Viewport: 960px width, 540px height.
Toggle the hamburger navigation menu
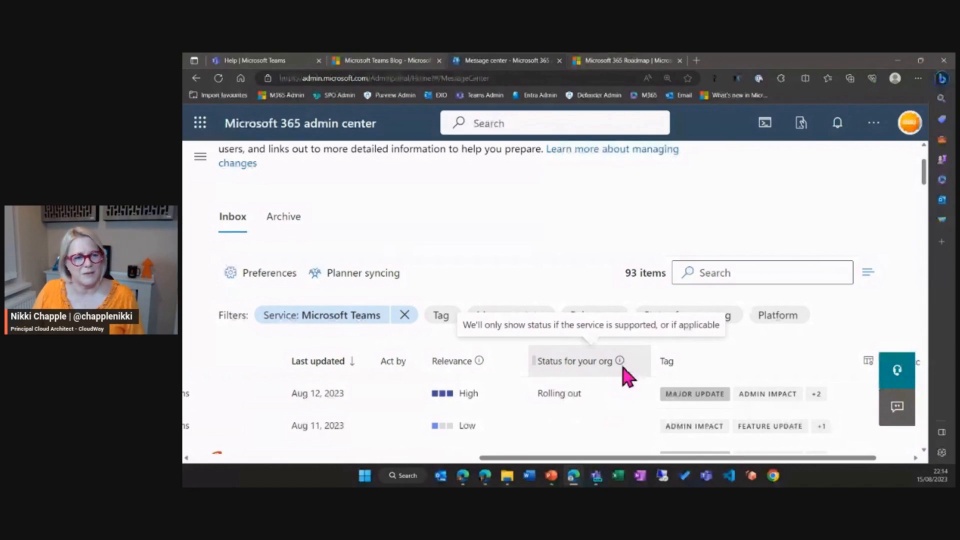200,157
